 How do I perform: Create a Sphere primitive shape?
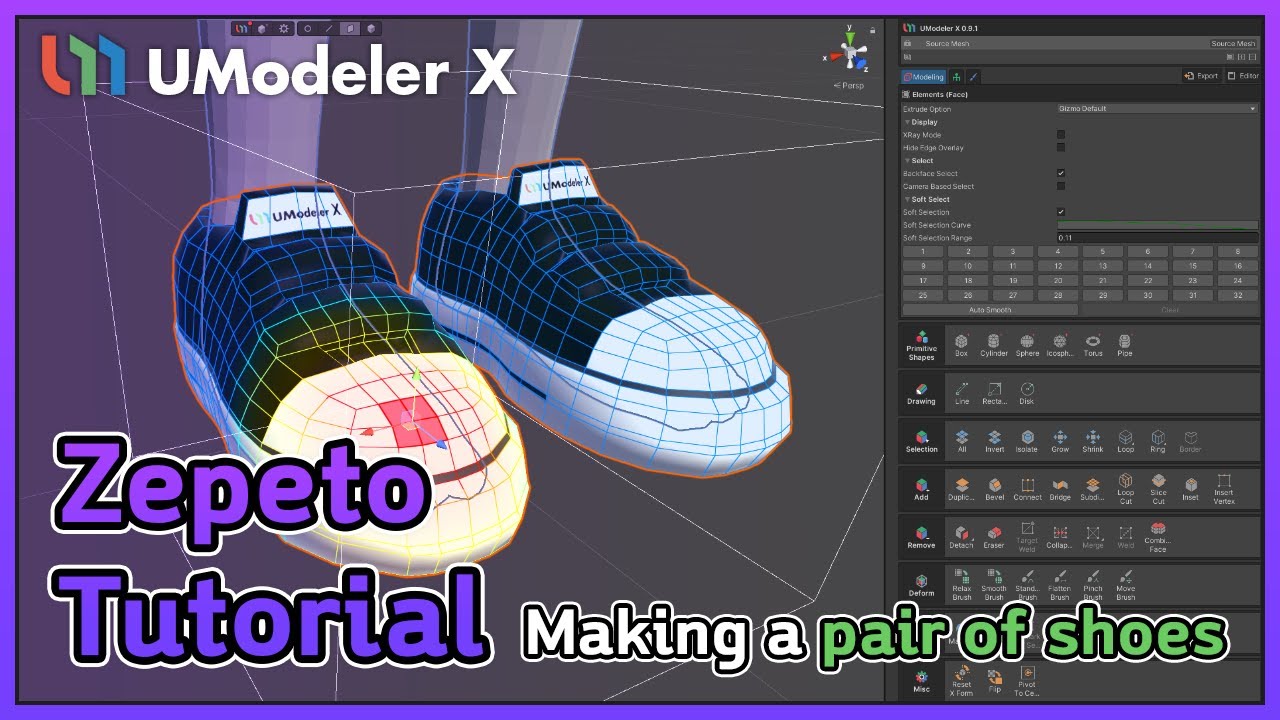(1027, 345)
